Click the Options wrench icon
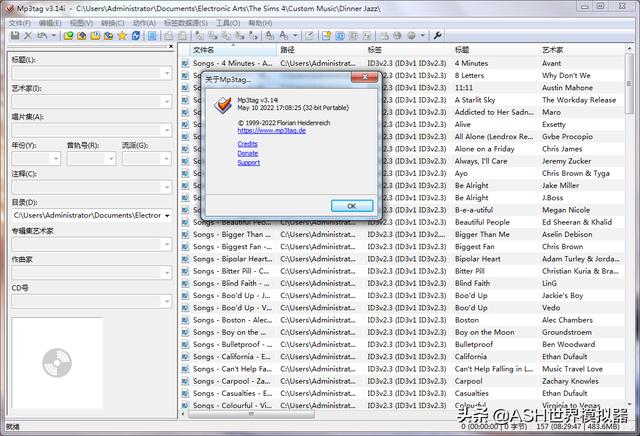640x436 pixels. click(438, 36)
